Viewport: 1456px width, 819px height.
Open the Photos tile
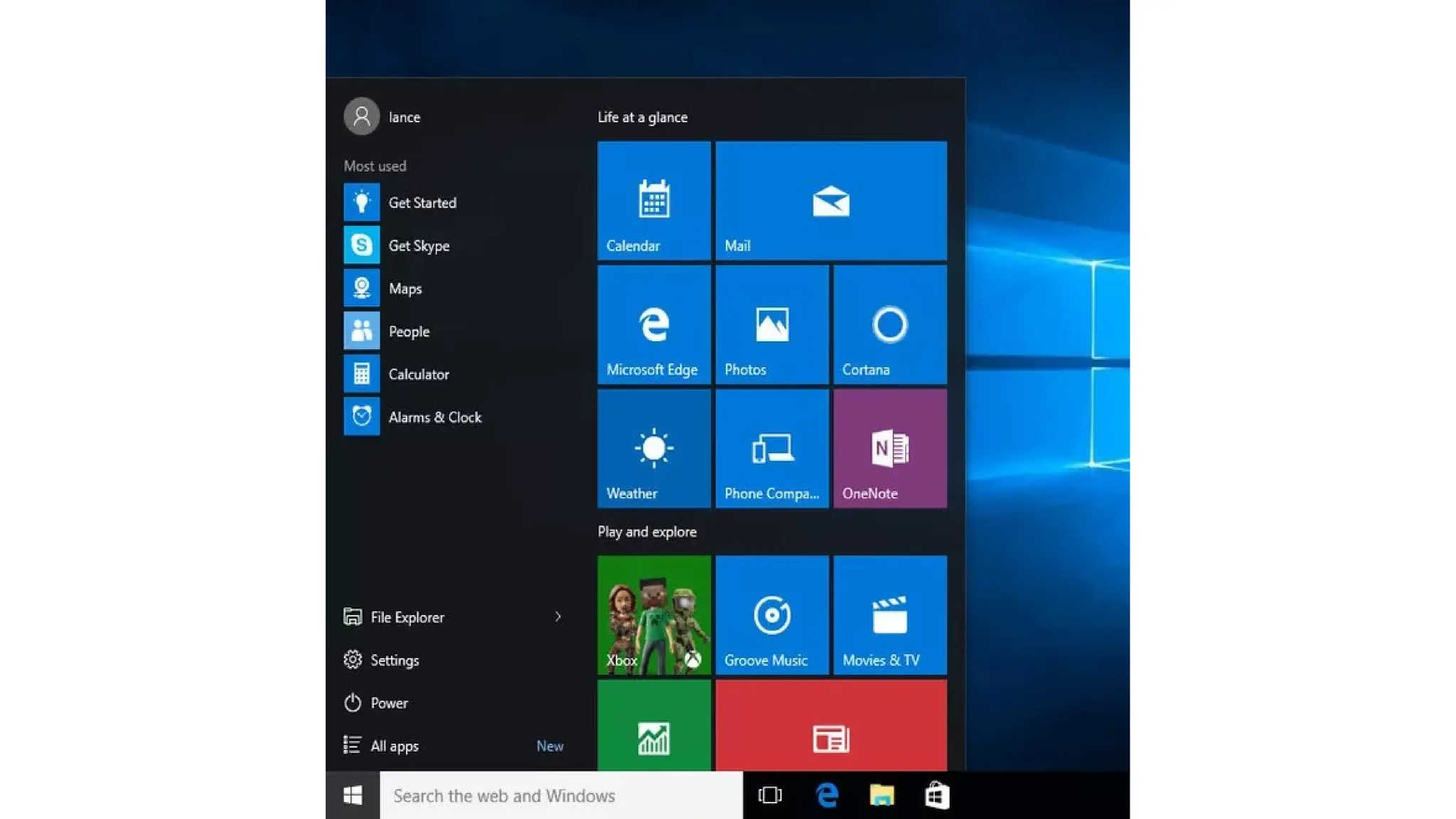tap(771, 325)
